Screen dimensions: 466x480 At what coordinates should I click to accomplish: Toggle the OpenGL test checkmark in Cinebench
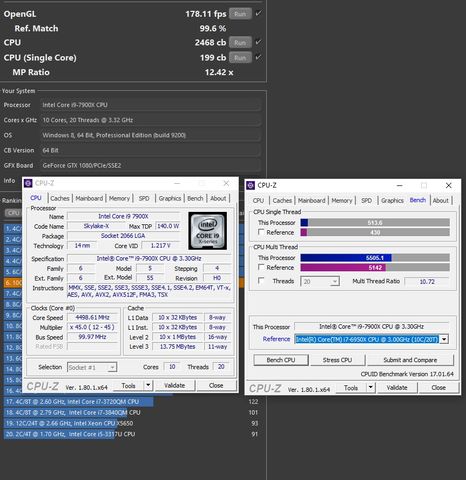coord(258,14)
